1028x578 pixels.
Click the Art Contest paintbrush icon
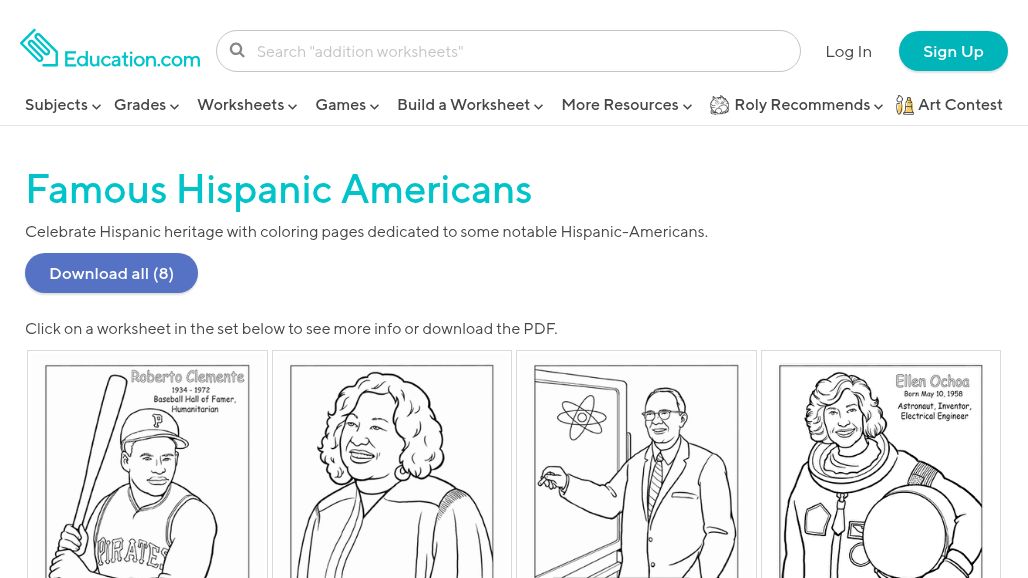(x=904, y=105)
